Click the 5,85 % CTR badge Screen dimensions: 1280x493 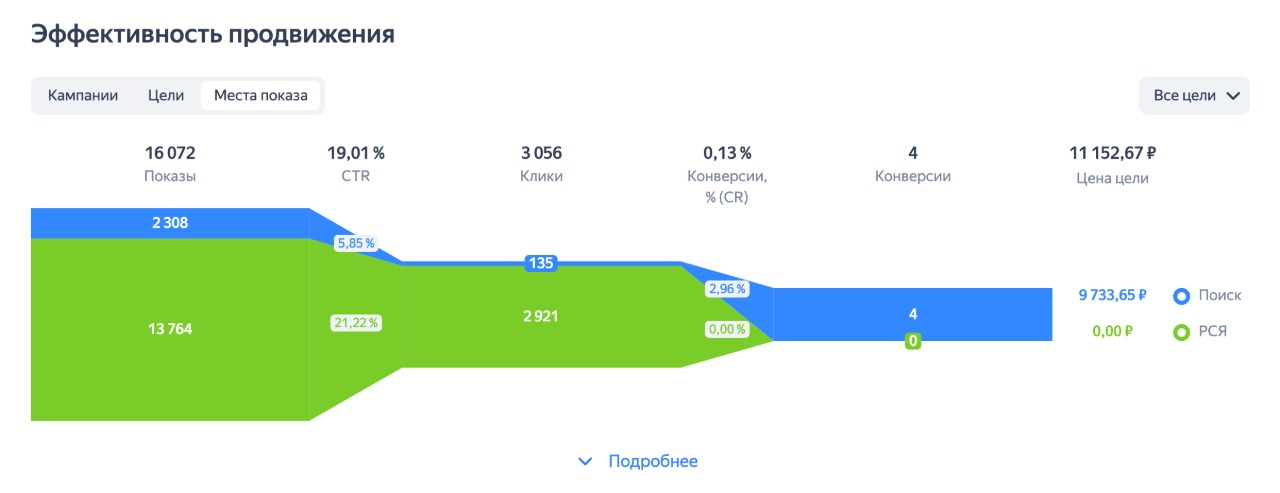pyautogui.click(x=355, y=243)
